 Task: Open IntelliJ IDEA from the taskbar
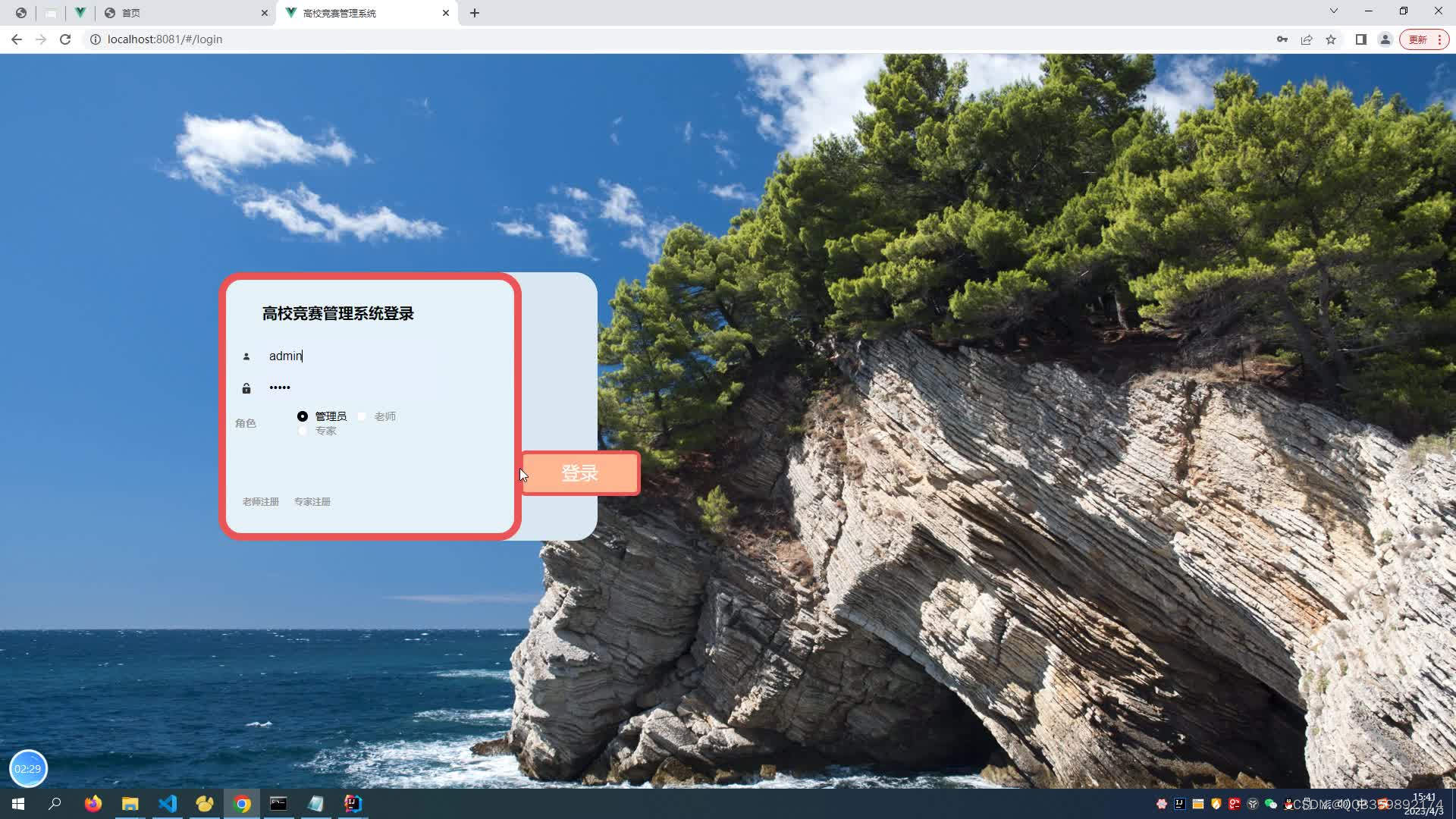tap(353, 804)
